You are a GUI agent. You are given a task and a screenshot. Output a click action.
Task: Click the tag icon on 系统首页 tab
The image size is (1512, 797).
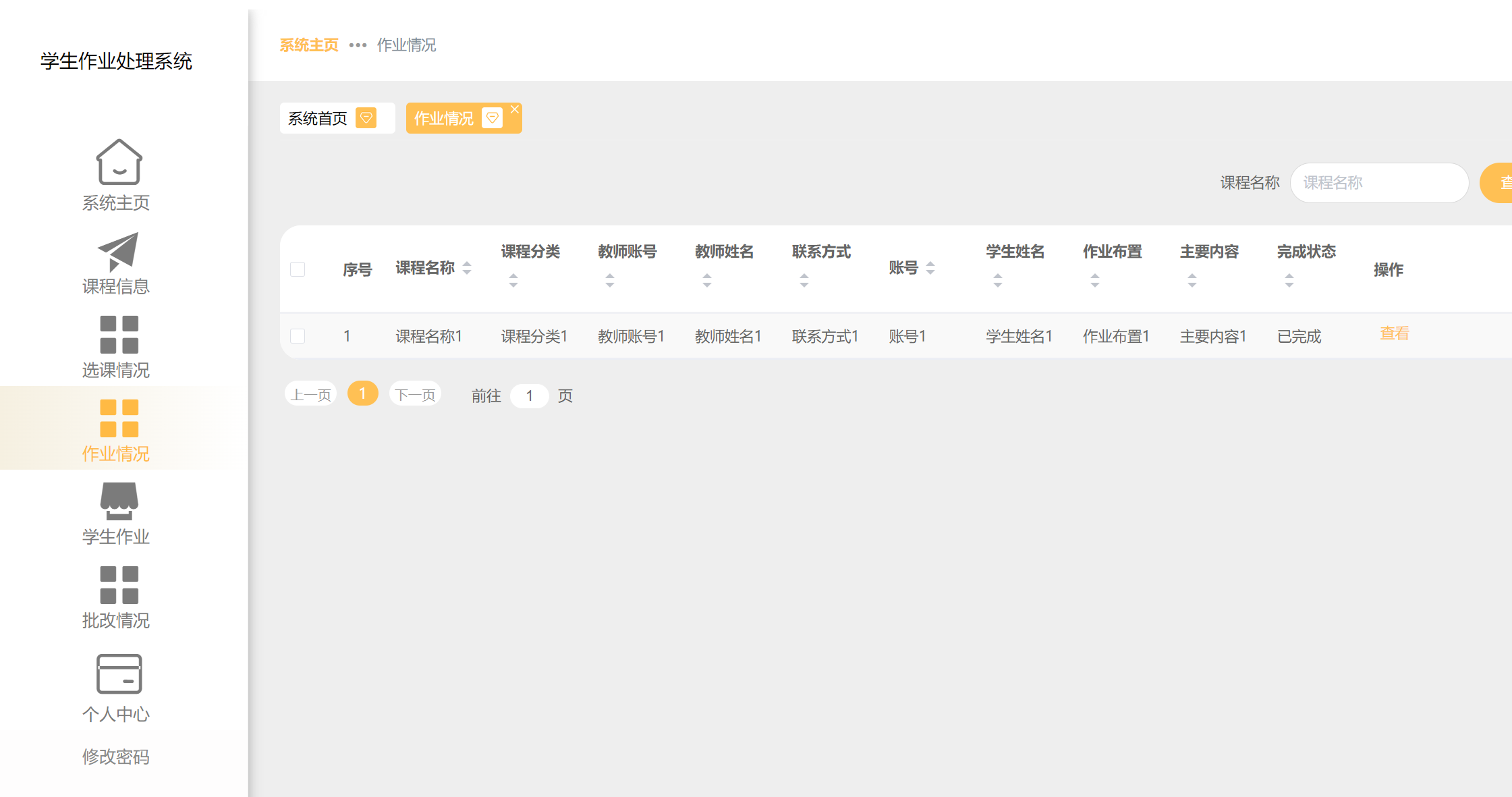[366, 118]
